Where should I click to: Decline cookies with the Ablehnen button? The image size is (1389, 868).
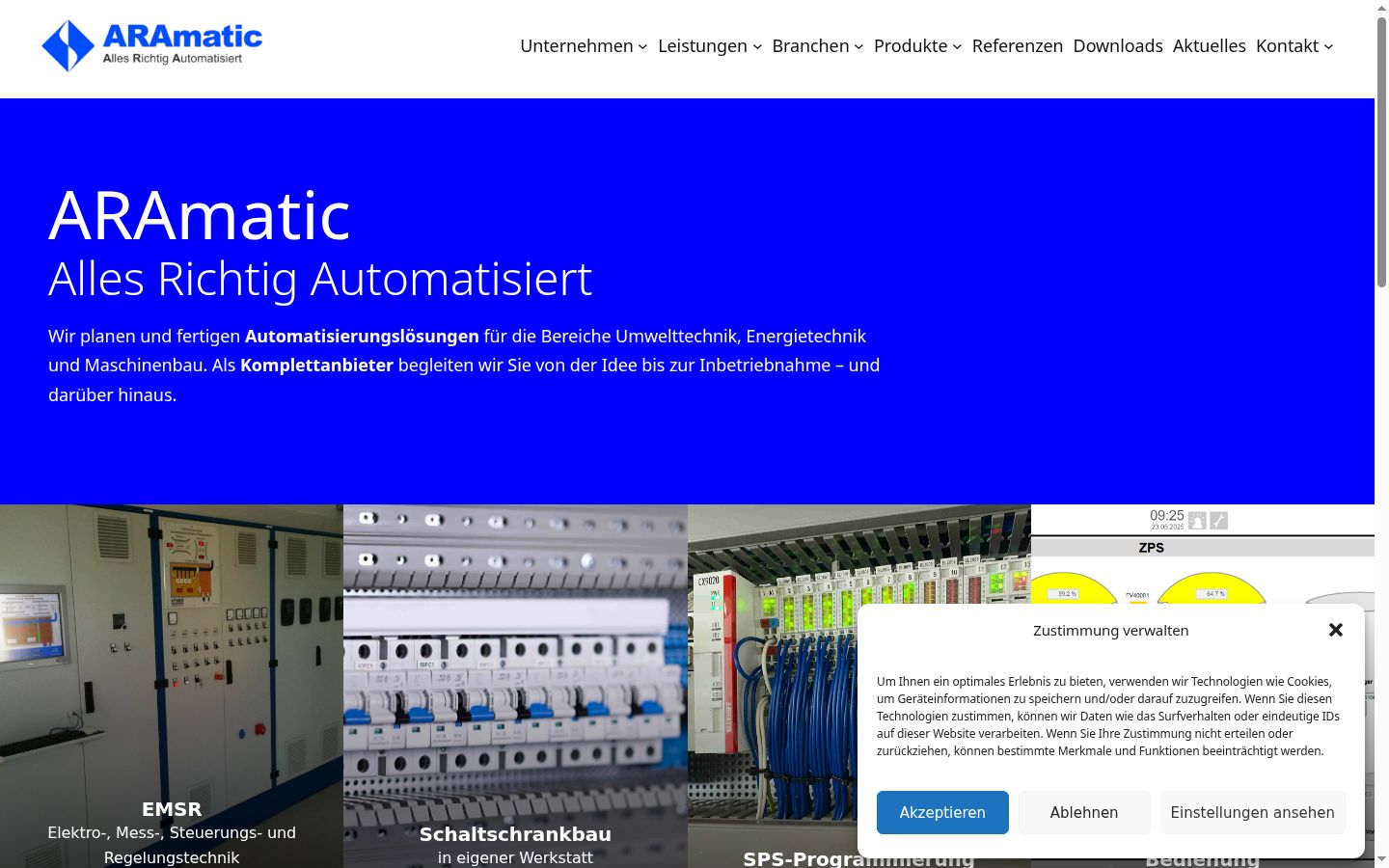tap(1084, 812)
